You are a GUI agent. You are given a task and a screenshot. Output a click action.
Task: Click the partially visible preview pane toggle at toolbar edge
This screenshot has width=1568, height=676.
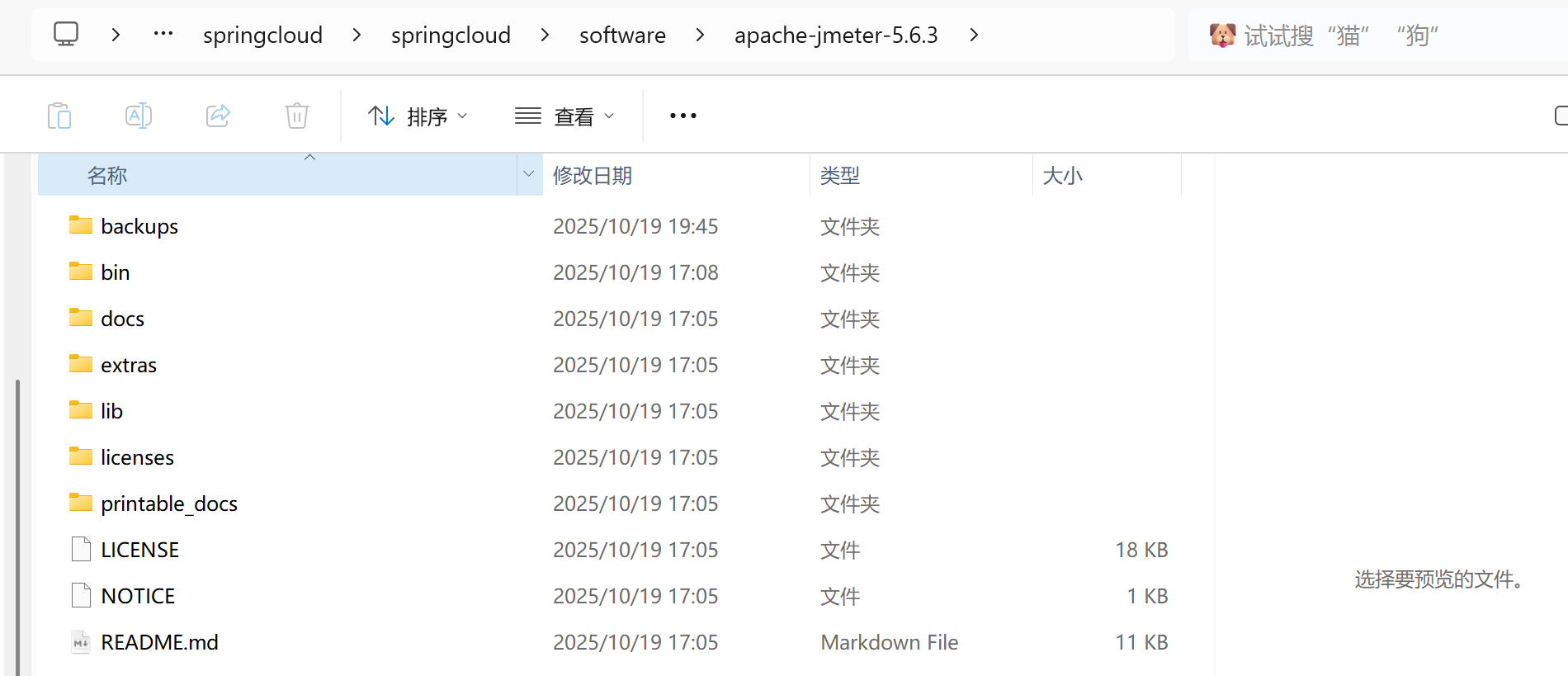(1561, 116)
